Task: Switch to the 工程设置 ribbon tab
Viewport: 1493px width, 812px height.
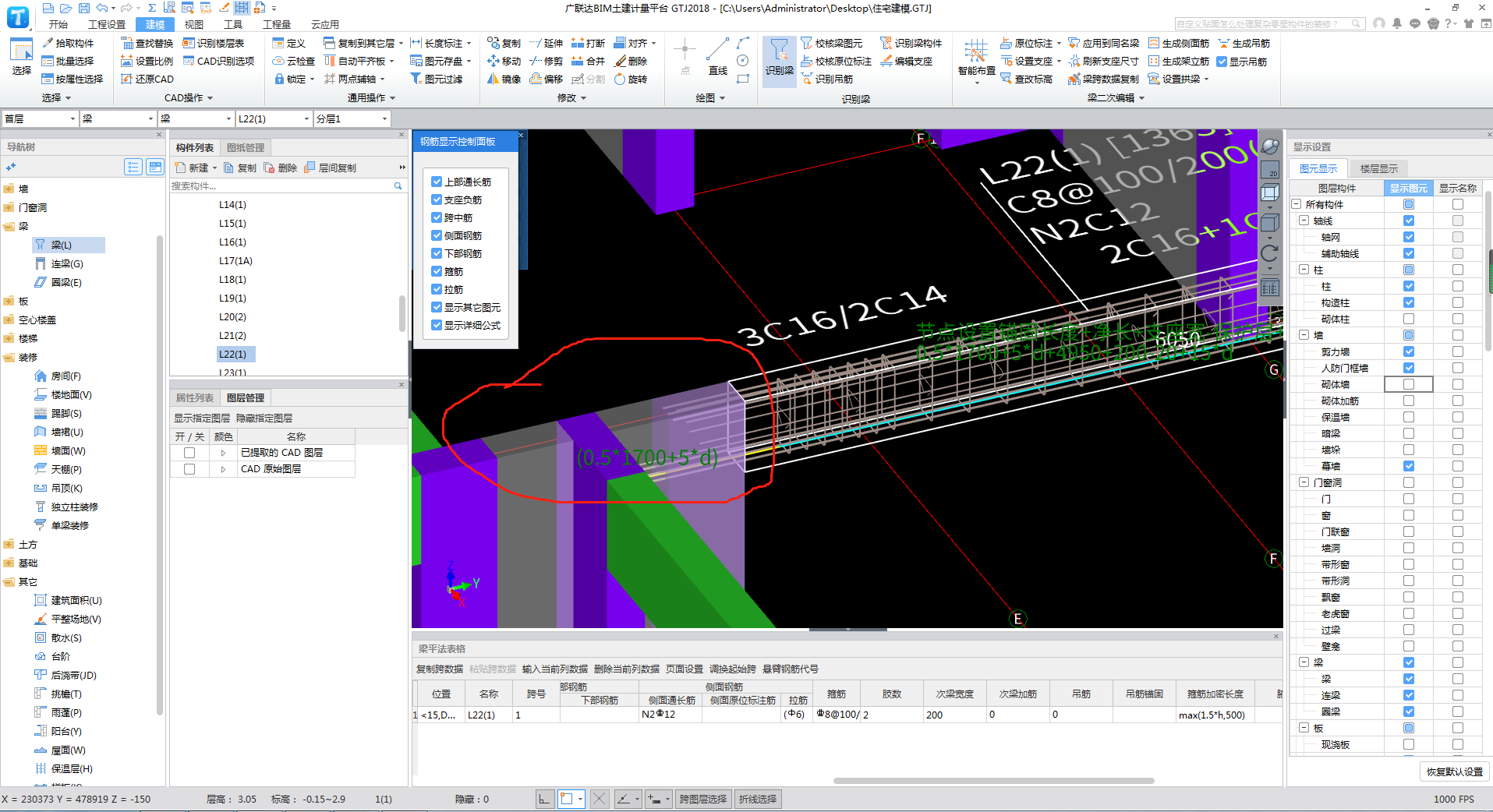Action: (107, 24)
